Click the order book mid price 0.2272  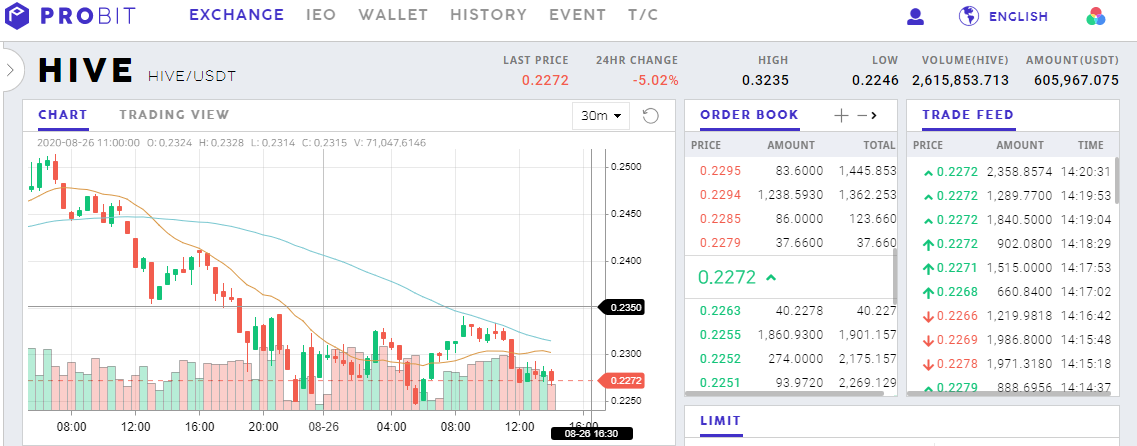coord(727,277)
